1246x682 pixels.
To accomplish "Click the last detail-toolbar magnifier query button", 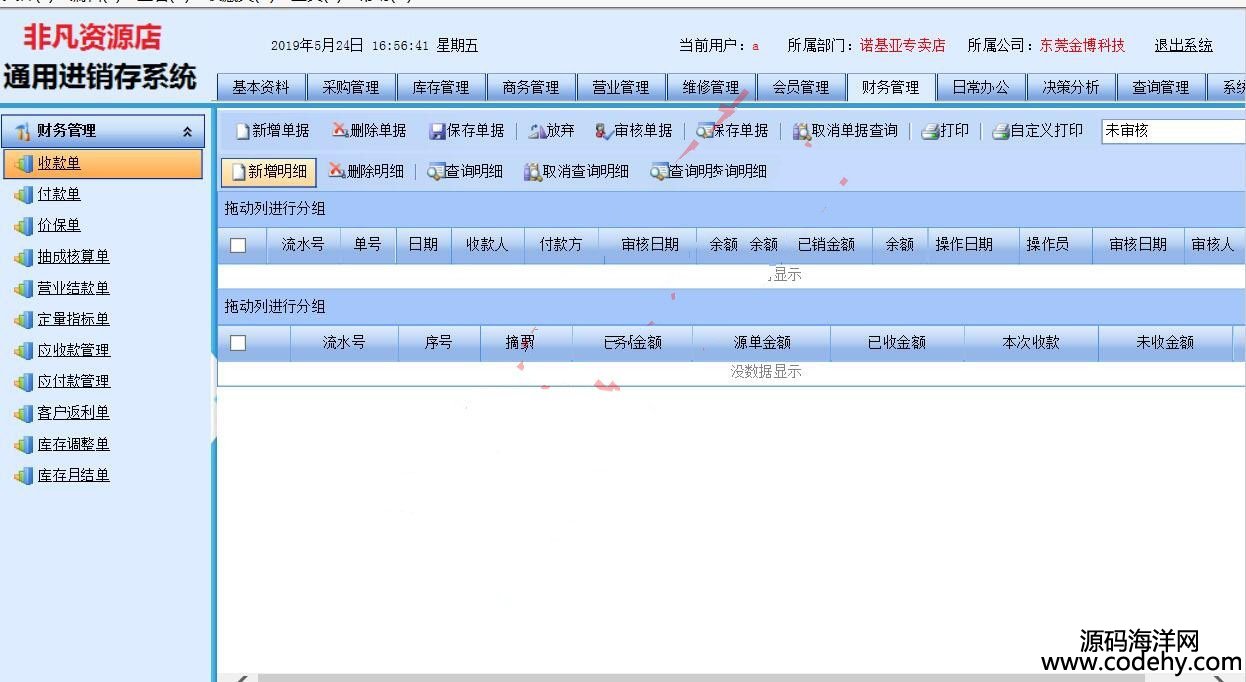I will click(x=708, y=171).
